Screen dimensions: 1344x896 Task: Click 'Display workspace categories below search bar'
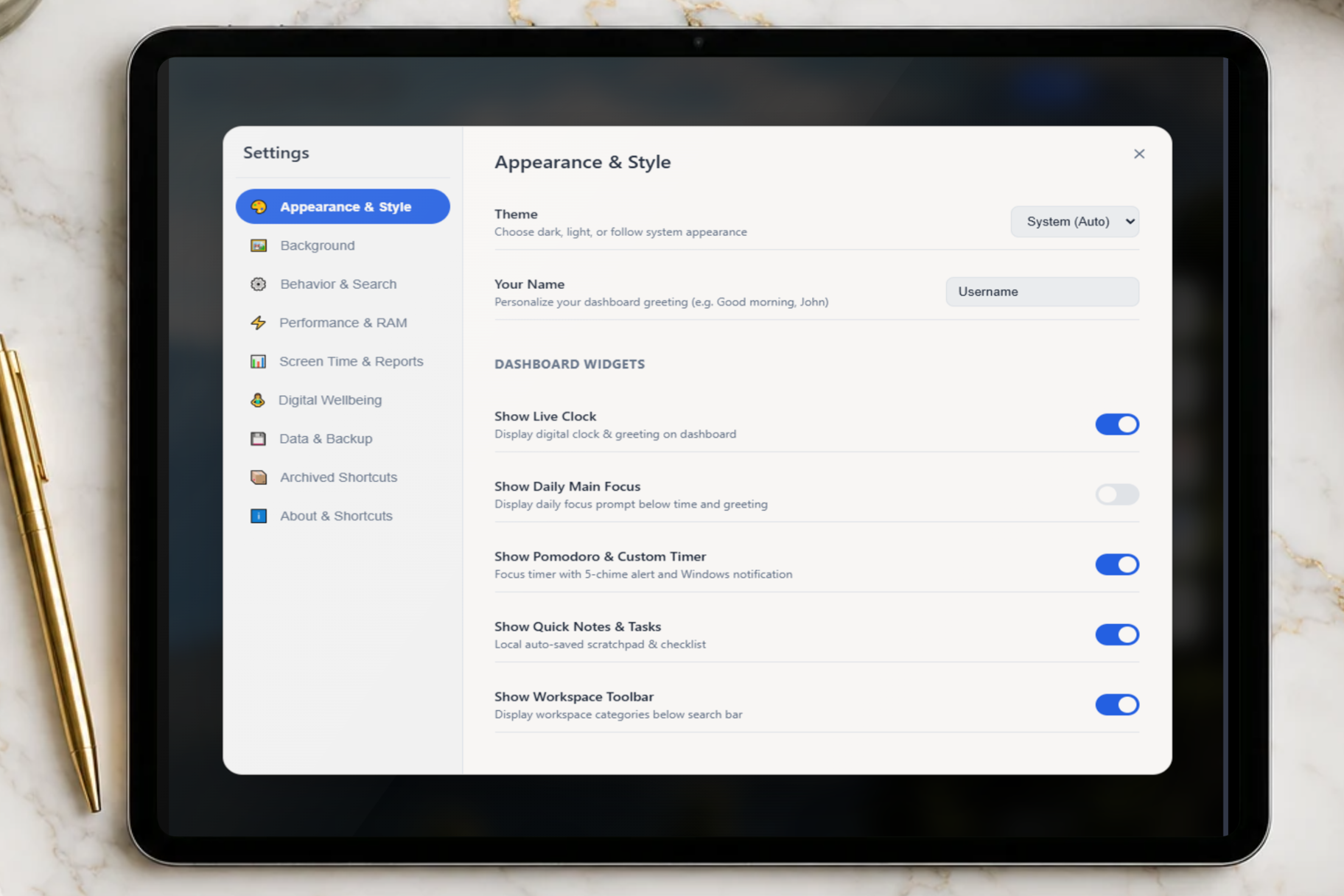click(618, 714)
